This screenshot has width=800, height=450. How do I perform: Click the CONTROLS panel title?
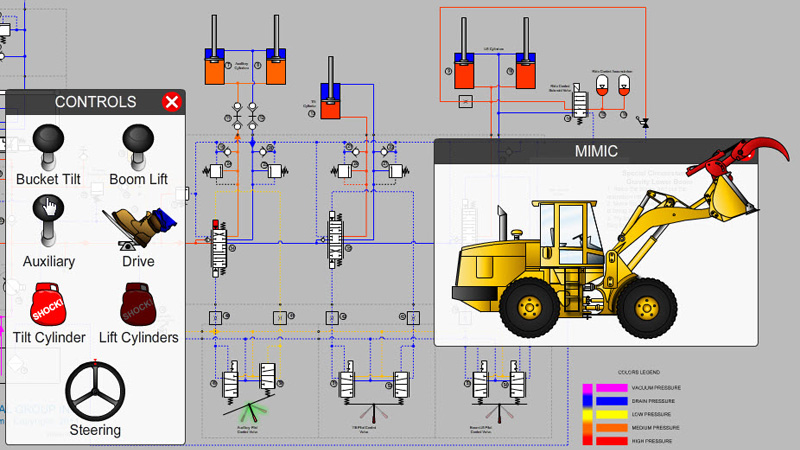95,102
